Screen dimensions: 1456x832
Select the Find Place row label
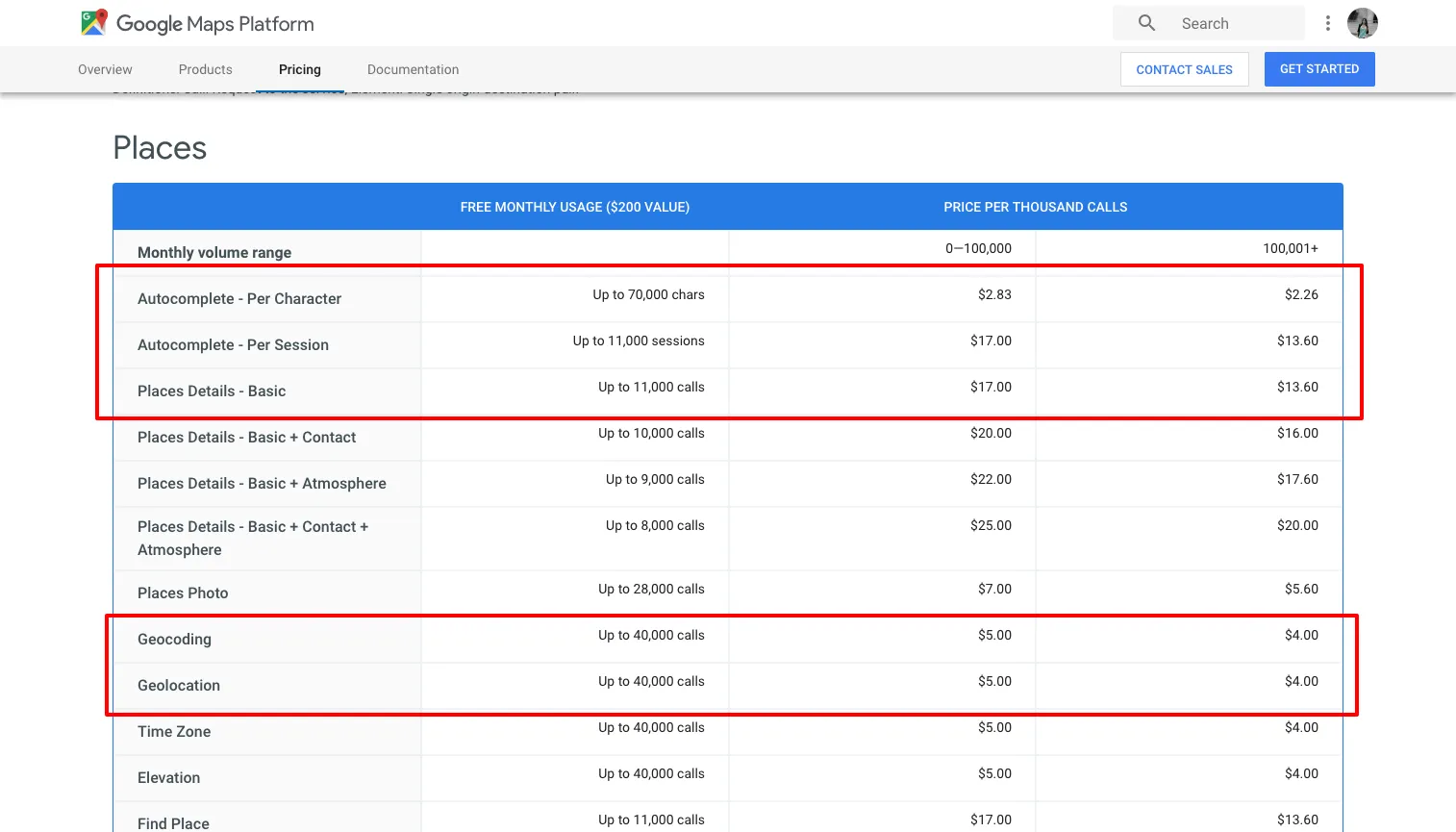173,823
